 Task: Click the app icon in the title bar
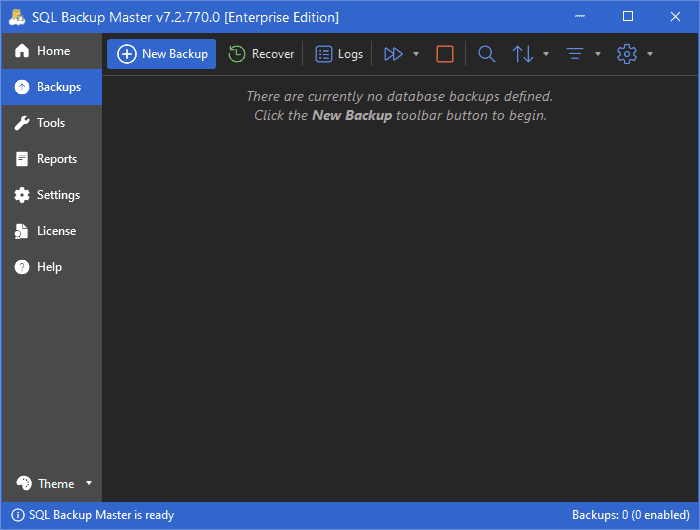[17, 17]
